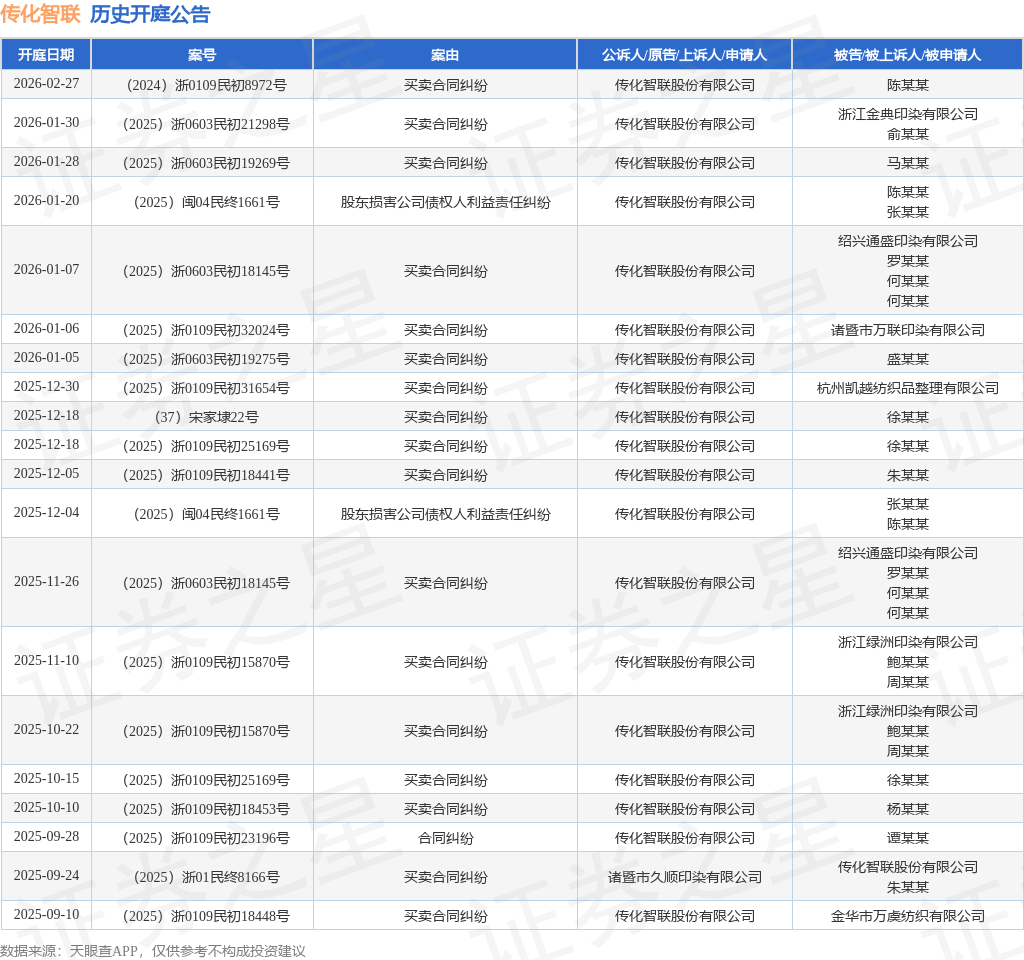Click defendant 金华市万虔纺织有限公司
The image size is (1024, 960).
tap(908, 916)
